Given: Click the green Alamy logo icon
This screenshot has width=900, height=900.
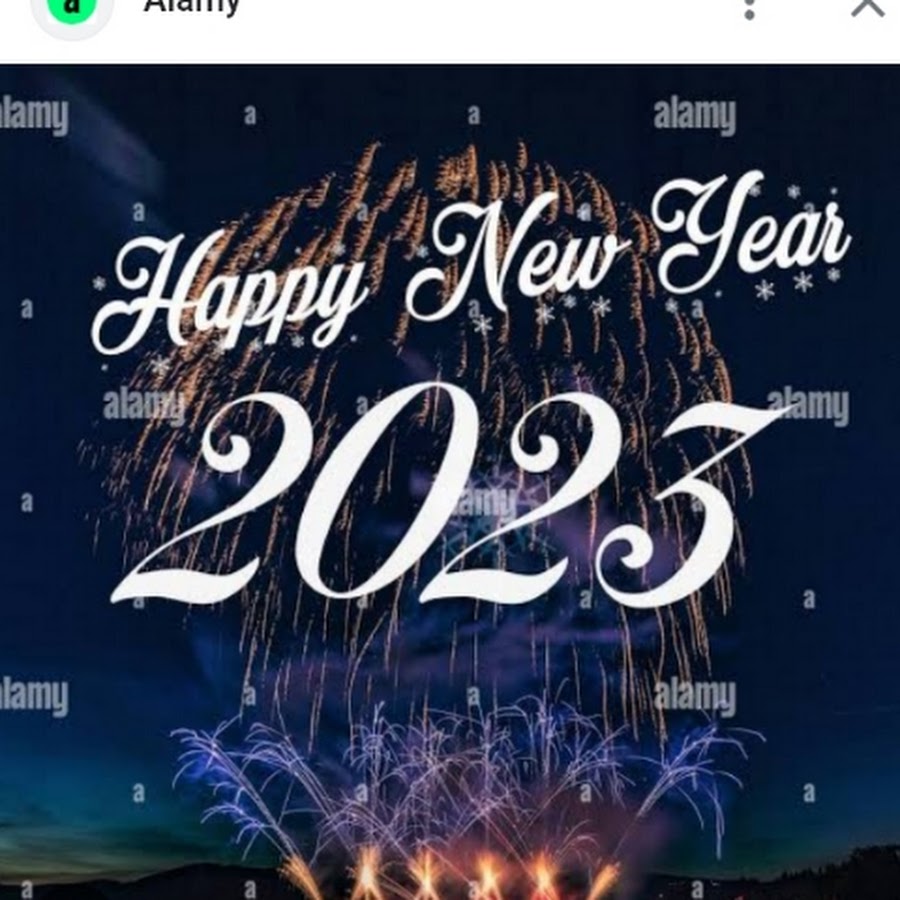Looking at the screenshot, I should [x=71, y=8].
